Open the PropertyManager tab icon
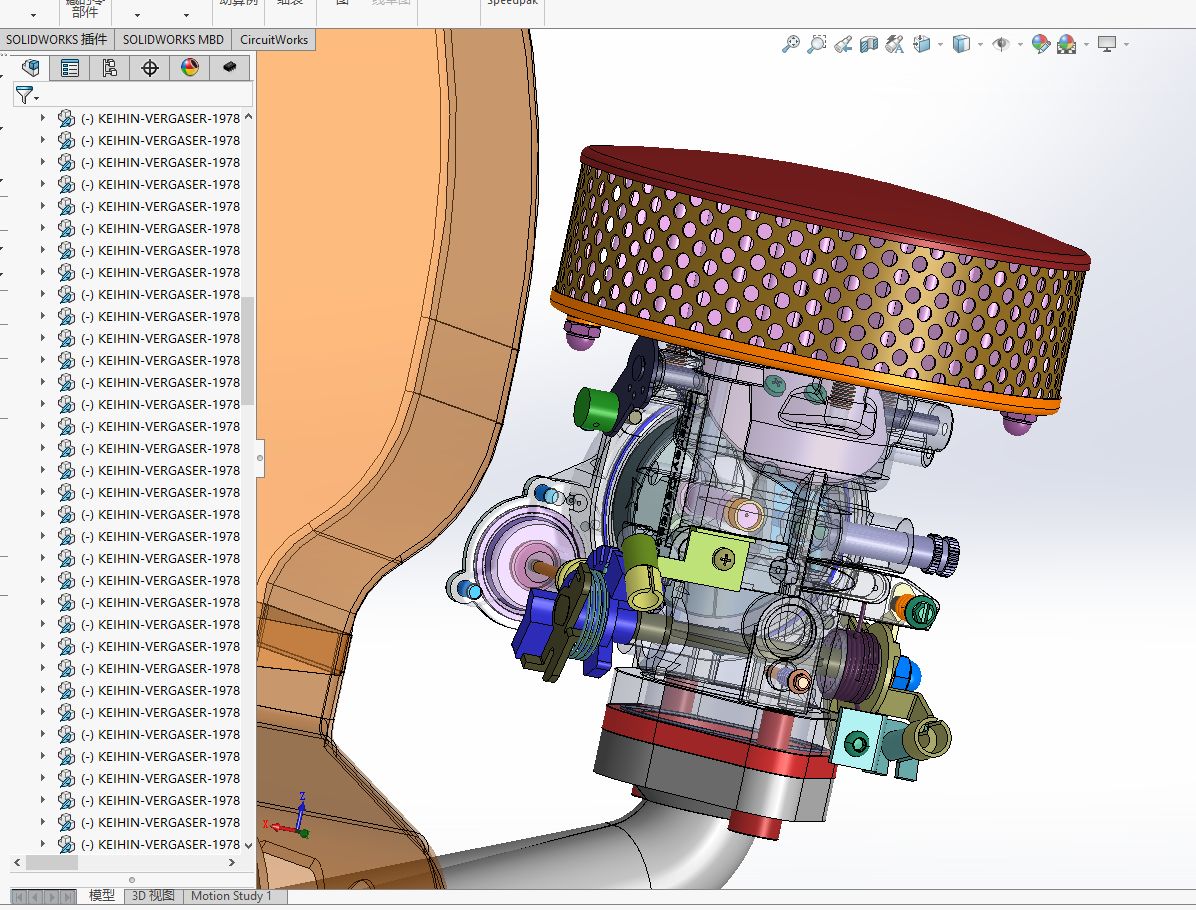1196x910 pixels. tap(70, 68)
